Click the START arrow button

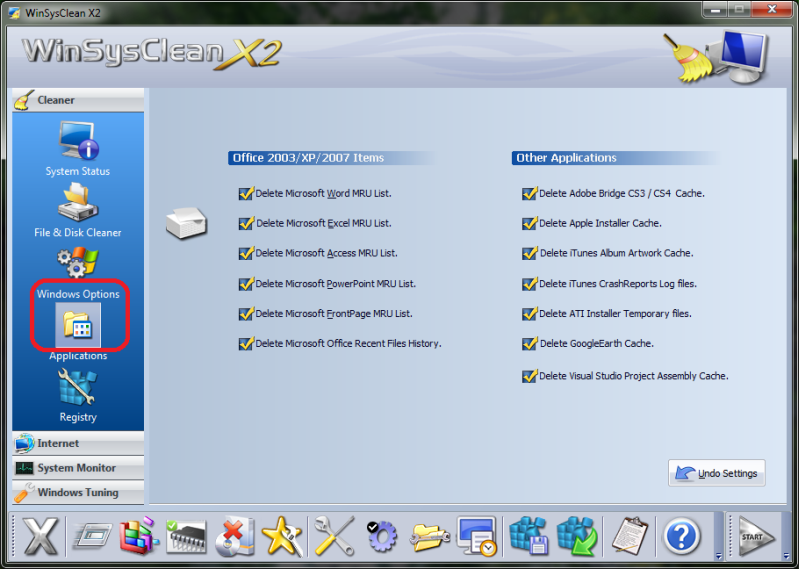click(757, 536)
